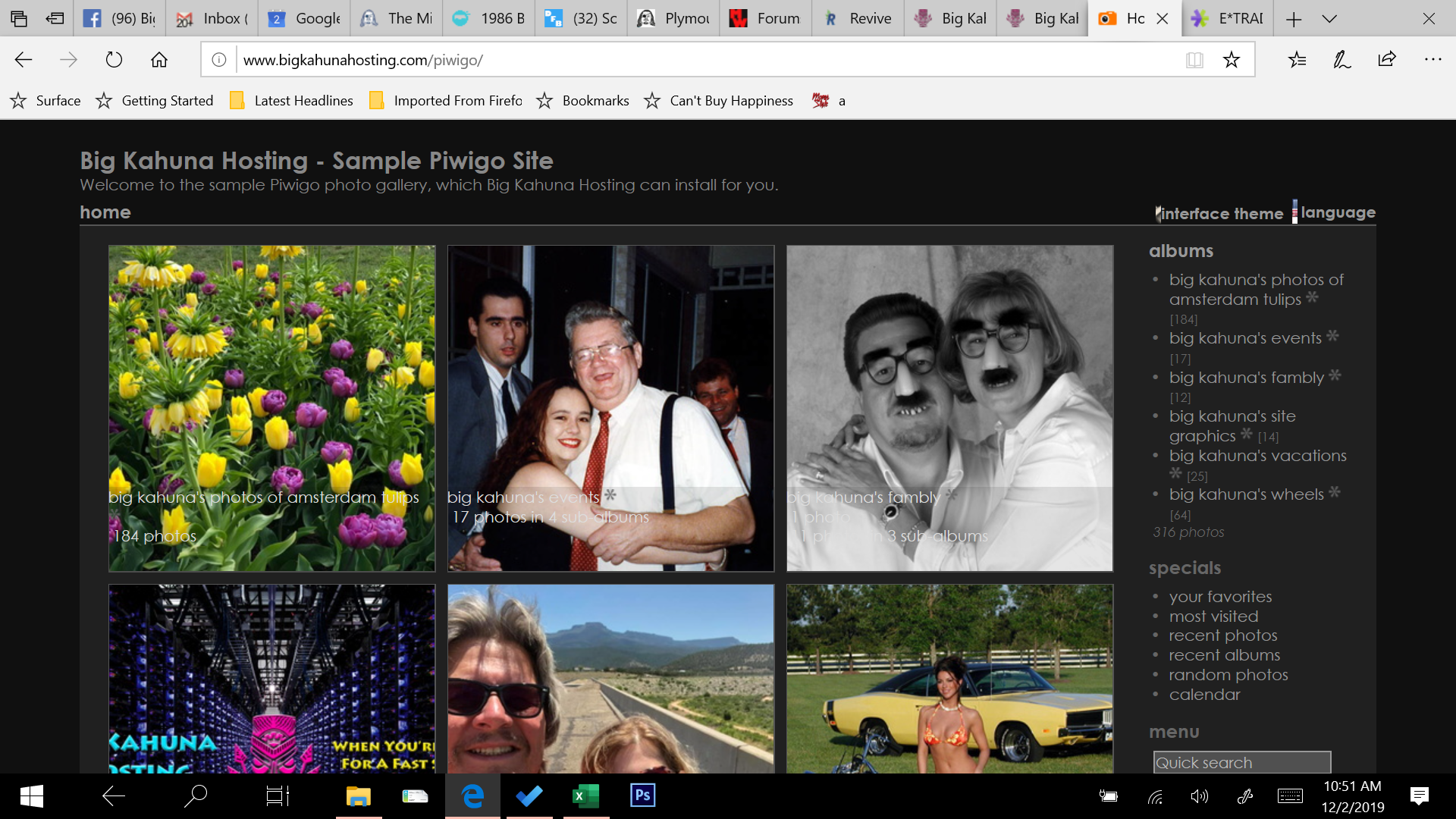This screenshot has width=1456, height=819.
Task: Toggle reading view in the address bar
Action: tap(1195, 59)
